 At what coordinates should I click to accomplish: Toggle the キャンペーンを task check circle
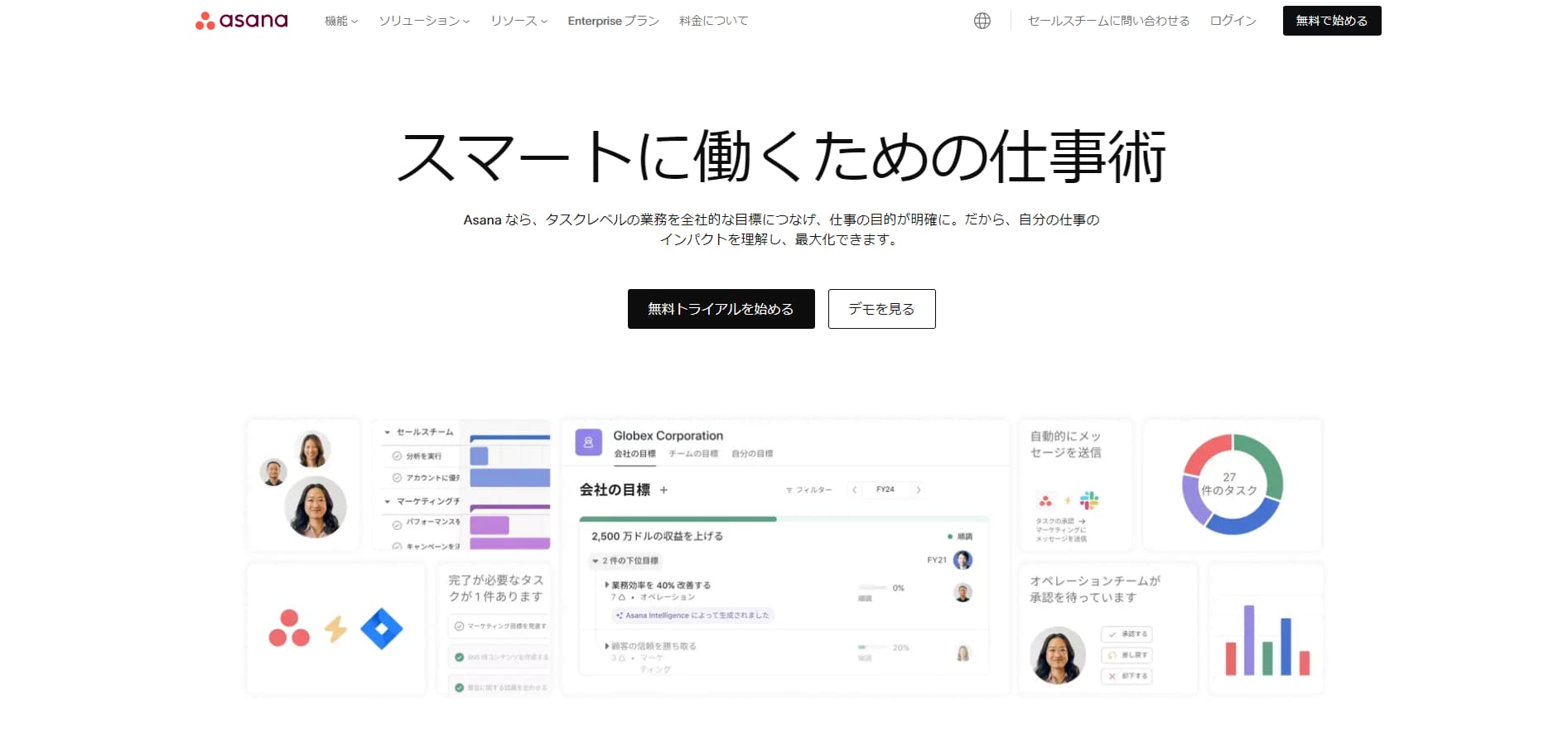click(x=397, y=547)
